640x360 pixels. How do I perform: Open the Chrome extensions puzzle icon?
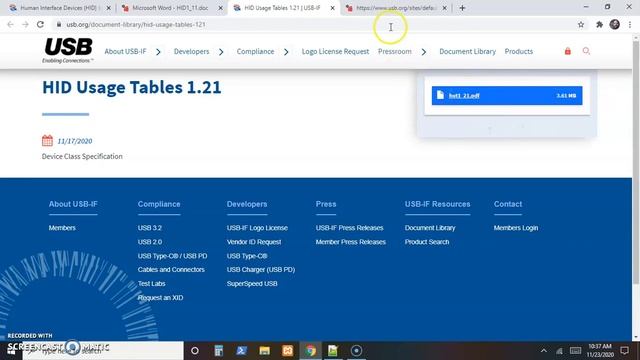599,24
